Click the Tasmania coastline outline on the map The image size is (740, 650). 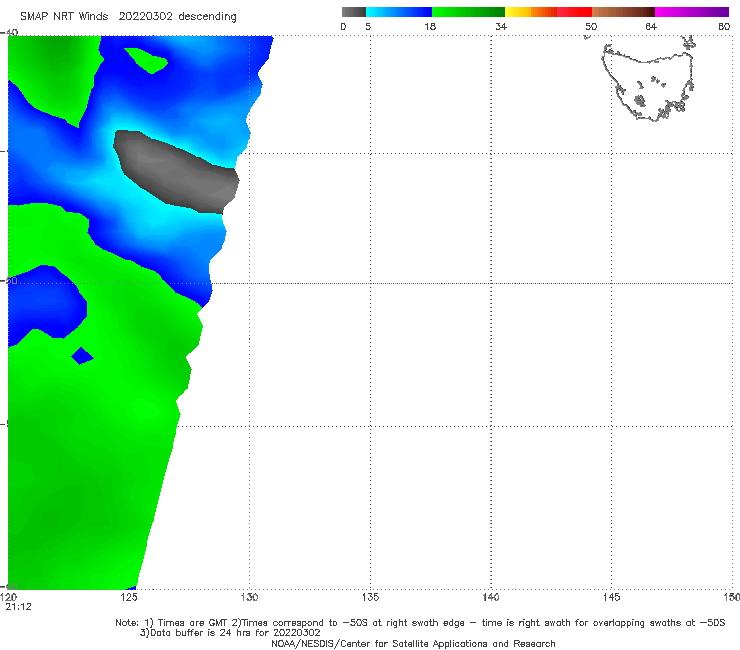tap(649, 80)
